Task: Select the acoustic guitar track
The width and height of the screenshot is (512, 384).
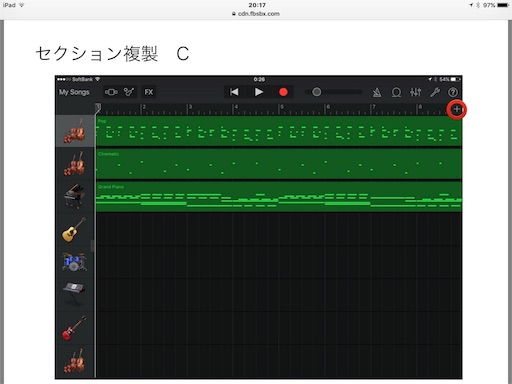Action: tap(74, 230)
